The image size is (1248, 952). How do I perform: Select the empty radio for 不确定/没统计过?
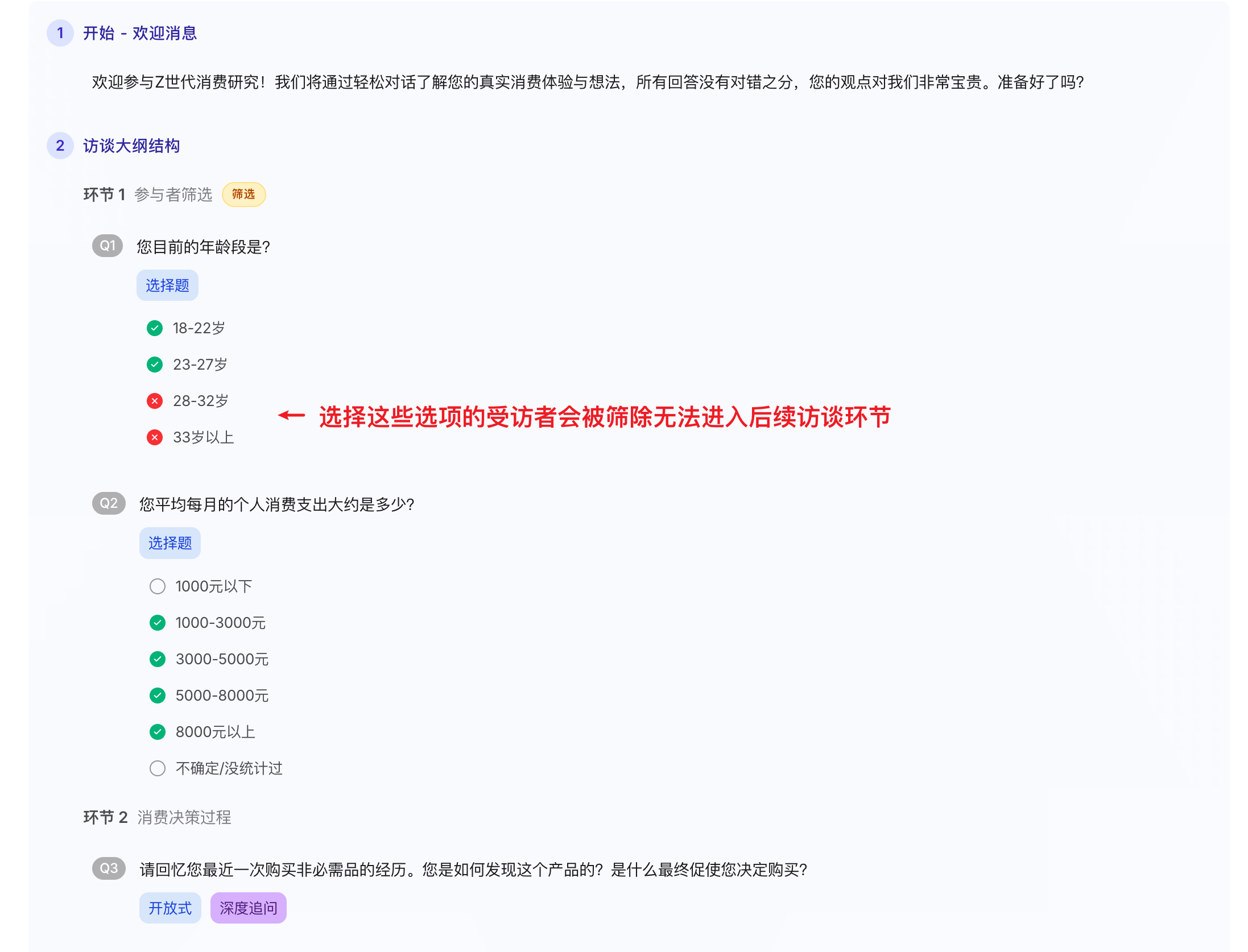[x=157, y=768]
